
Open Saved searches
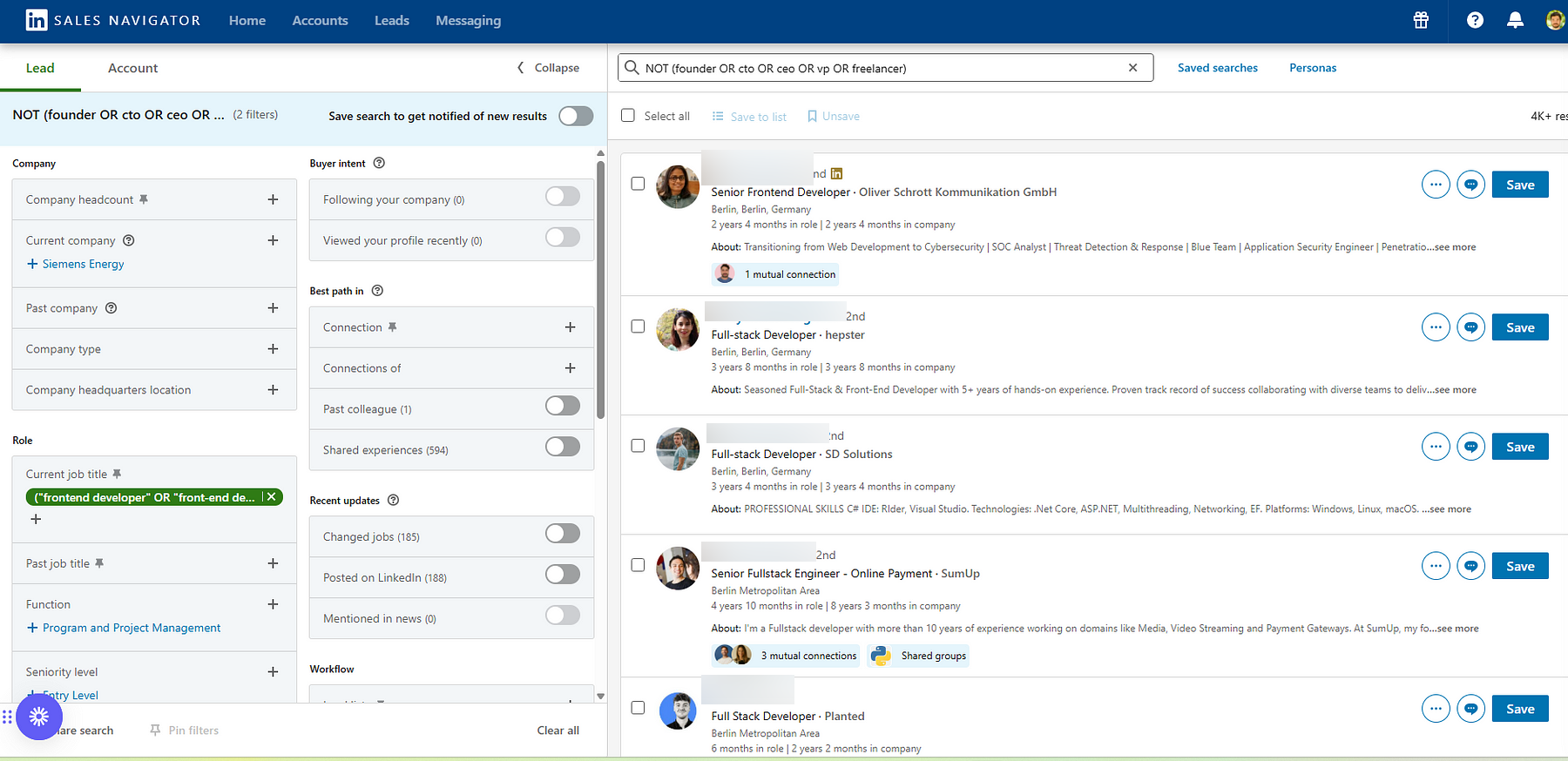(x=1217, y=68)
